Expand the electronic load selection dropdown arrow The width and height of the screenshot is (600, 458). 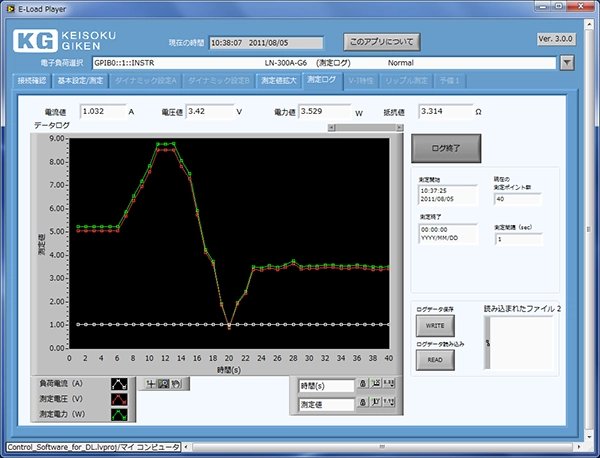click(x=568, y=63)
